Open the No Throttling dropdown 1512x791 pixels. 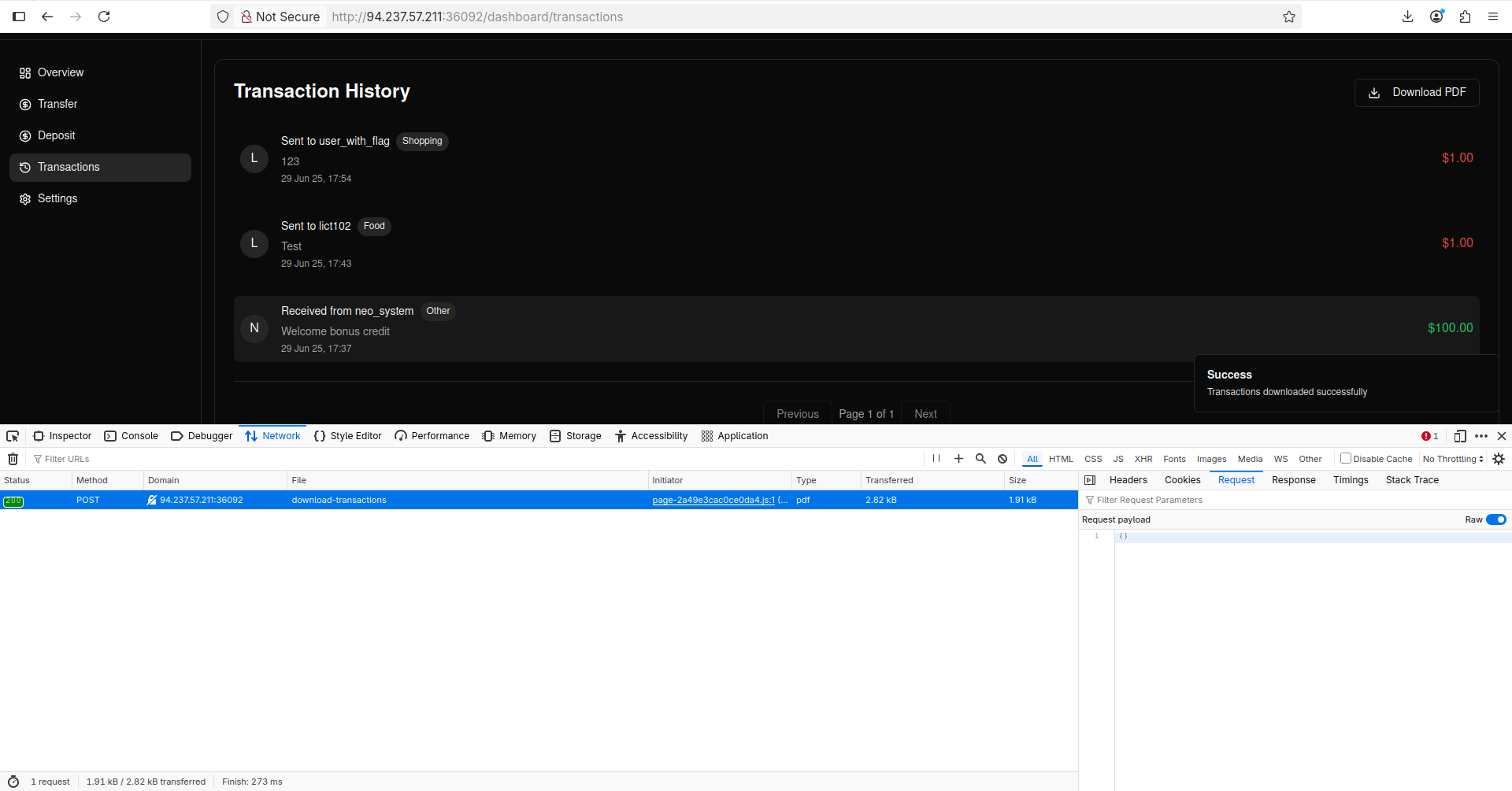tap(1453, 459)
